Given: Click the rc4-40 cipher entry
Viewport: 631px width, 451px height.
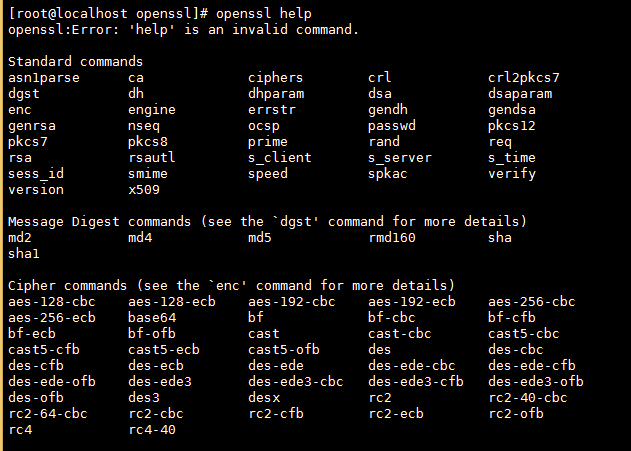Looking at the screenshot, I should coord(152,429).
